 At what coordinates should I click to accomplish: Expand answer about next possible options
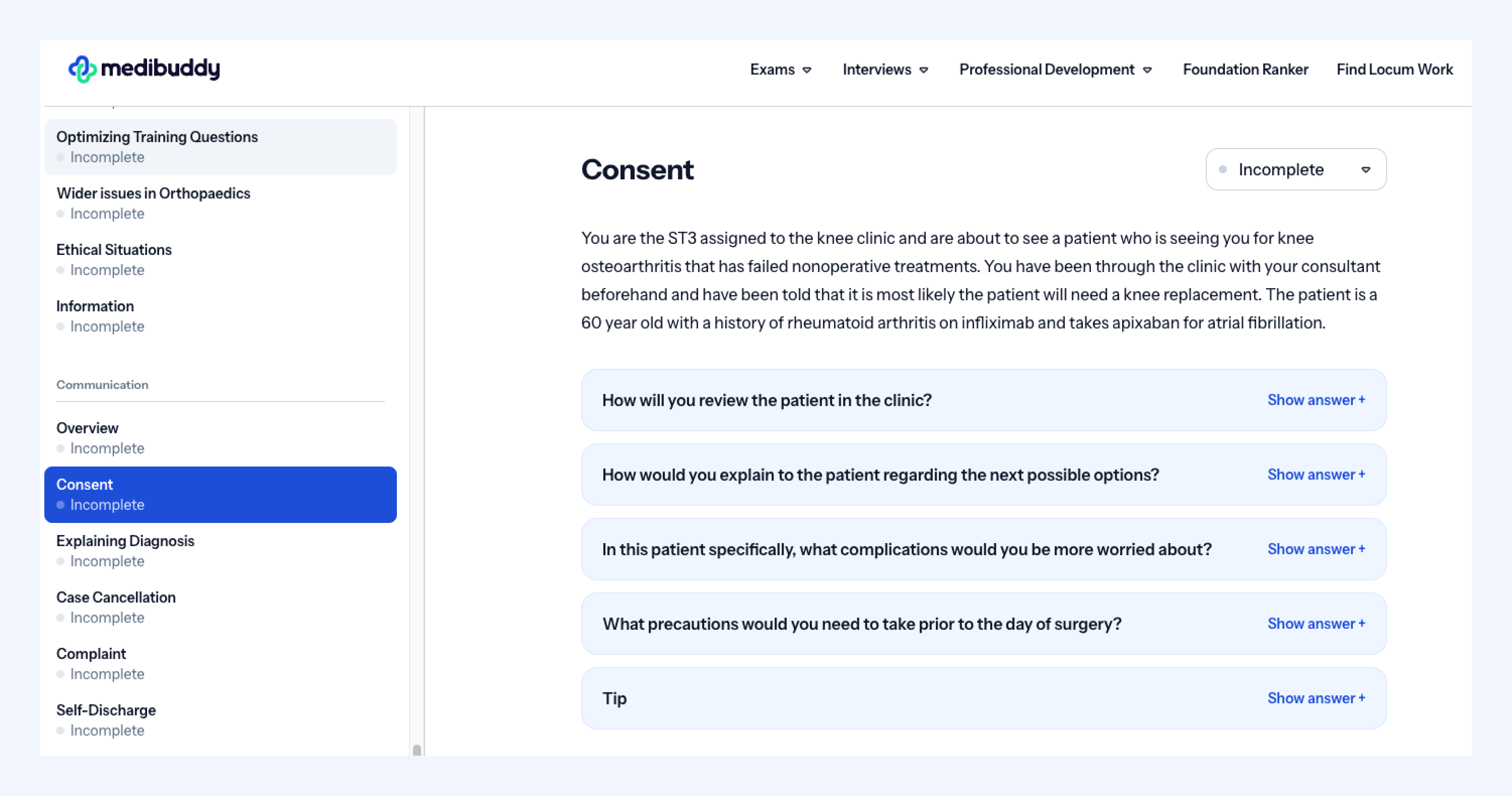click(1316, 475)
